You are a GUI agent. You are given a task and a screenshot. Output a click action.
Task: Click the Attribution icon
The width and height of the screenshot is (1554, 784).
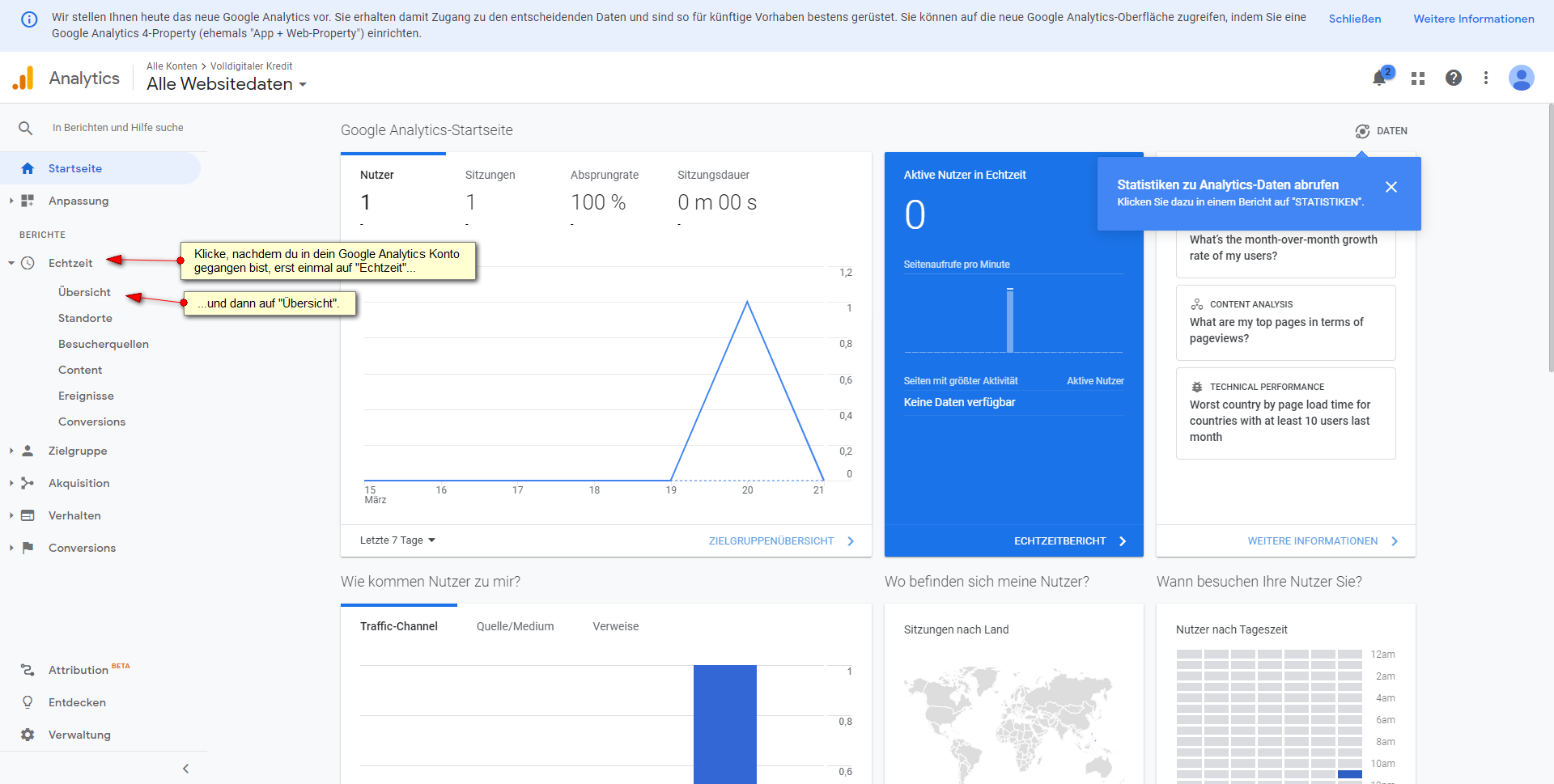tap(28, 670)
